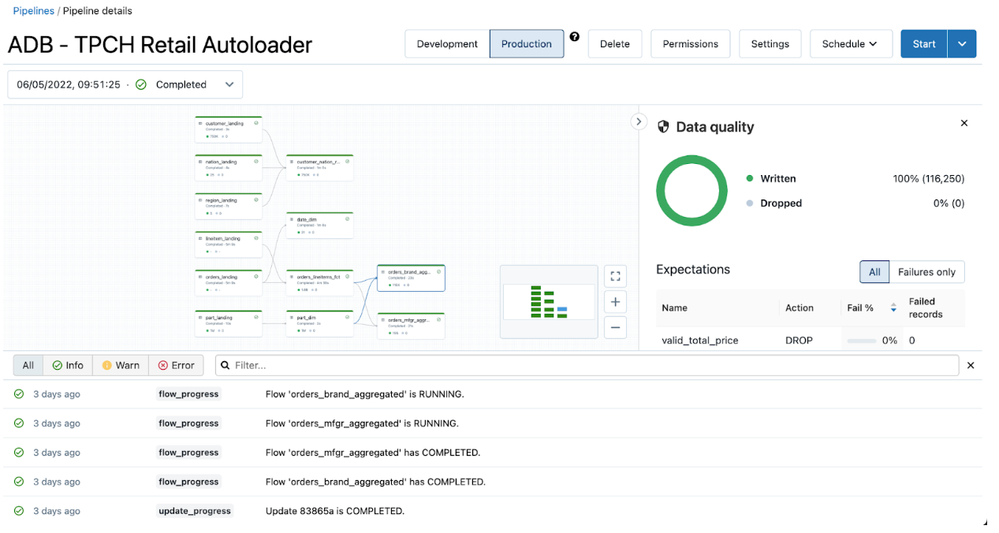Delete the pipeline
Image resolution: width=999 pixels, height=533 pixels.
click(x=615, y=44)
